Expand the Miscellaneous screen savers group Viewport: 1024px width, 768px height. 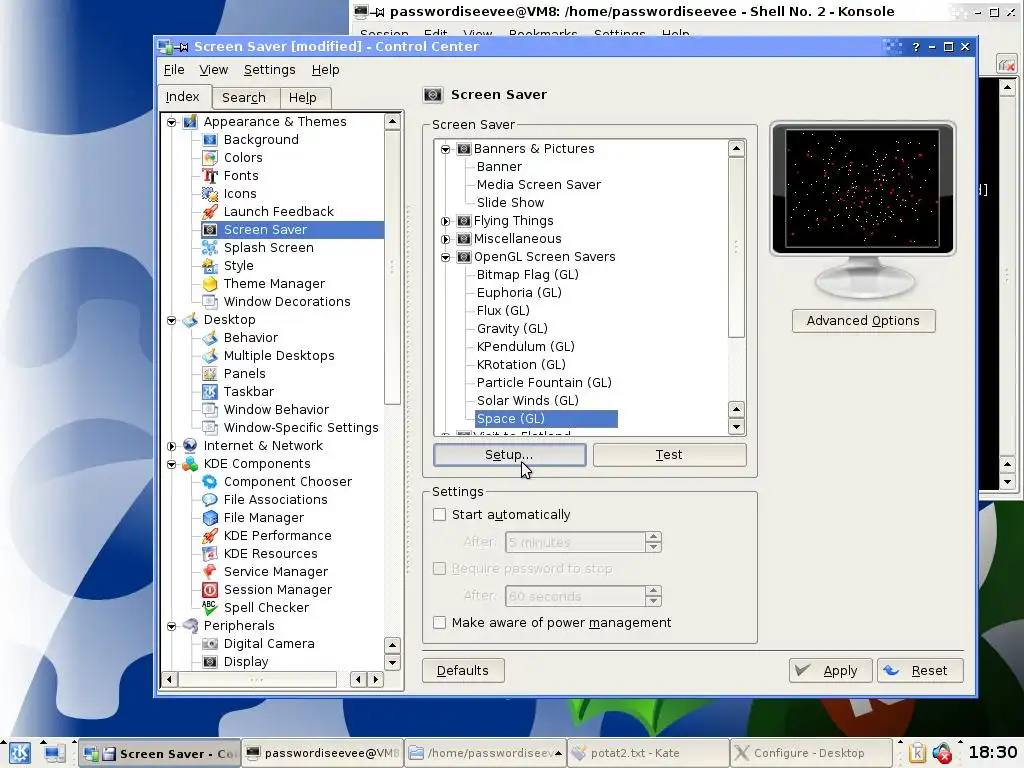click(x=445, y=239)
